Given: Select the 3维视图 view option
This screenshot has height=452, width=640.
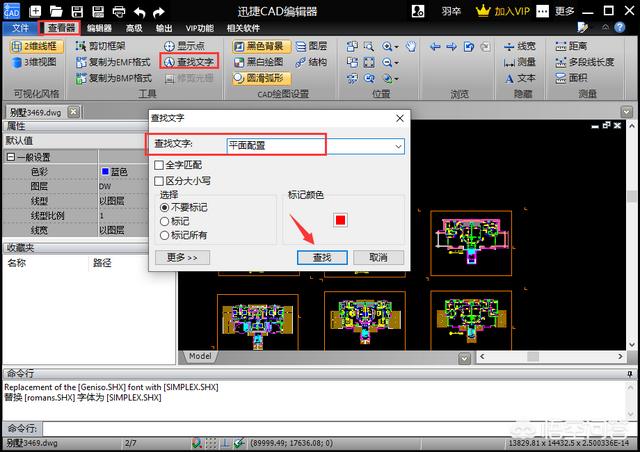Looking at the screenshot, I should pos(34,62).
